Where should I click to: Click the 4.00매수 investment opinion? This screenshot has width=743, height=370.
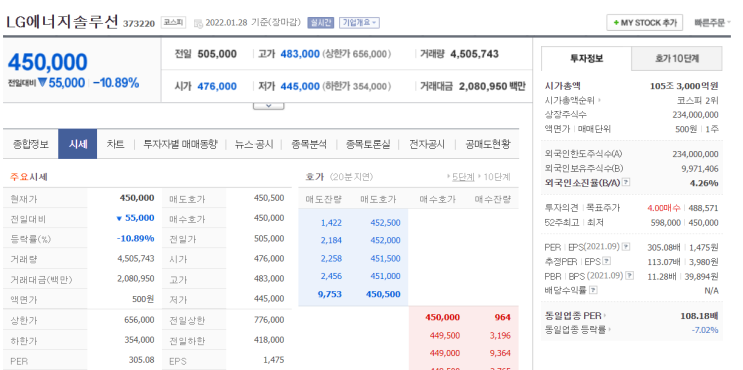pyautogui.click(x=663, y=208)
